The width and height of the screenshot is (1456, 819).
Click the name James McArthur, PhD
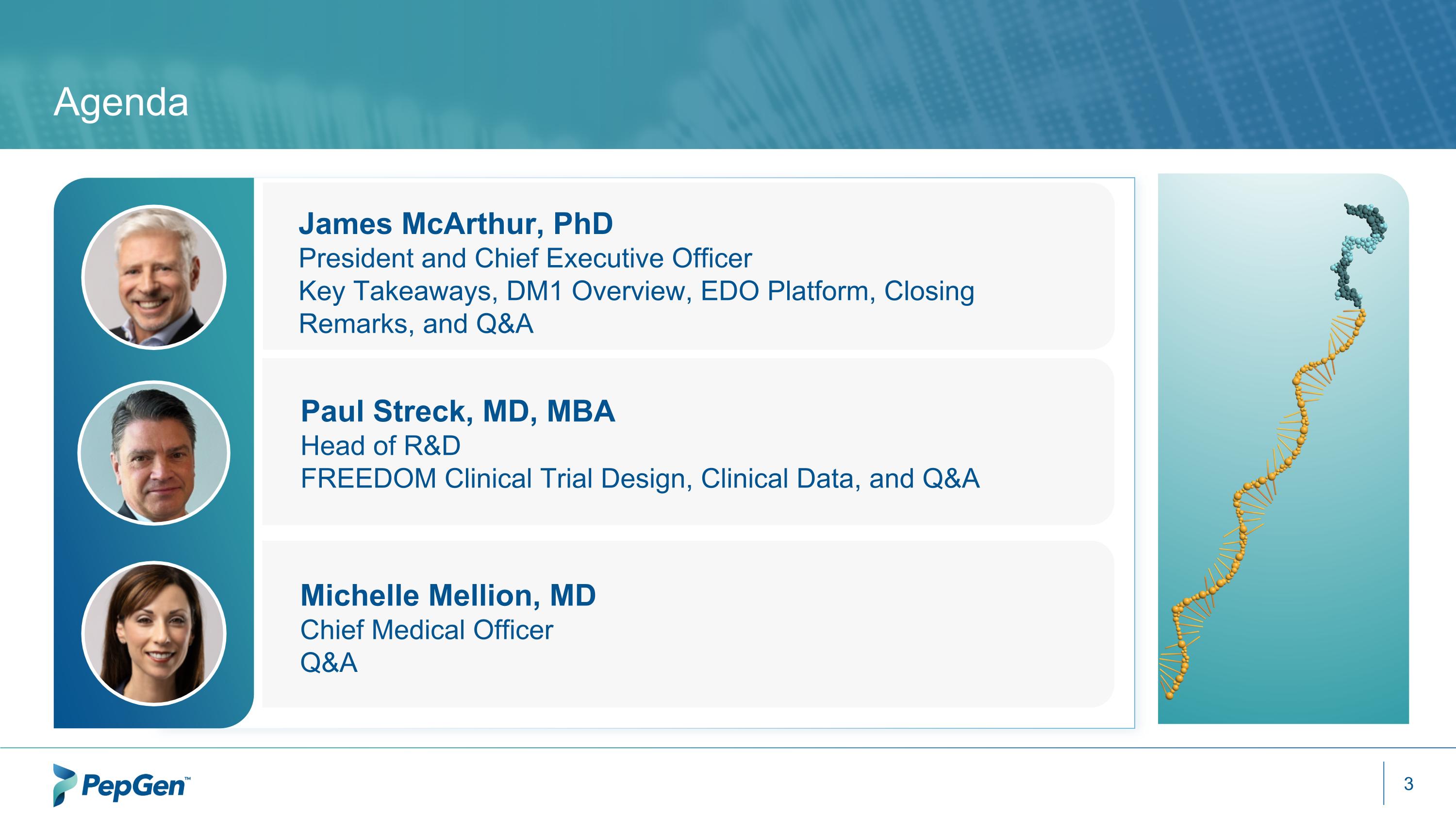pos(456,224)
